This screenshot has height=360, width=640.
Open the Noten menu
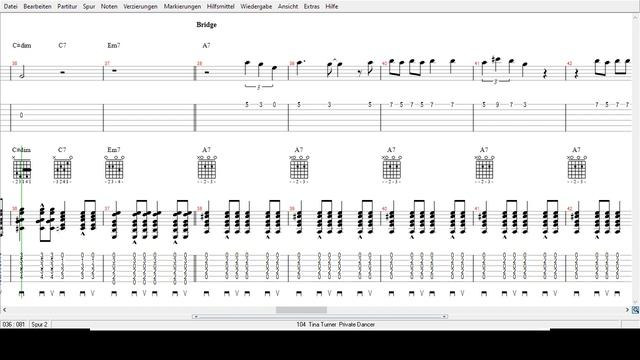point(109,7)
